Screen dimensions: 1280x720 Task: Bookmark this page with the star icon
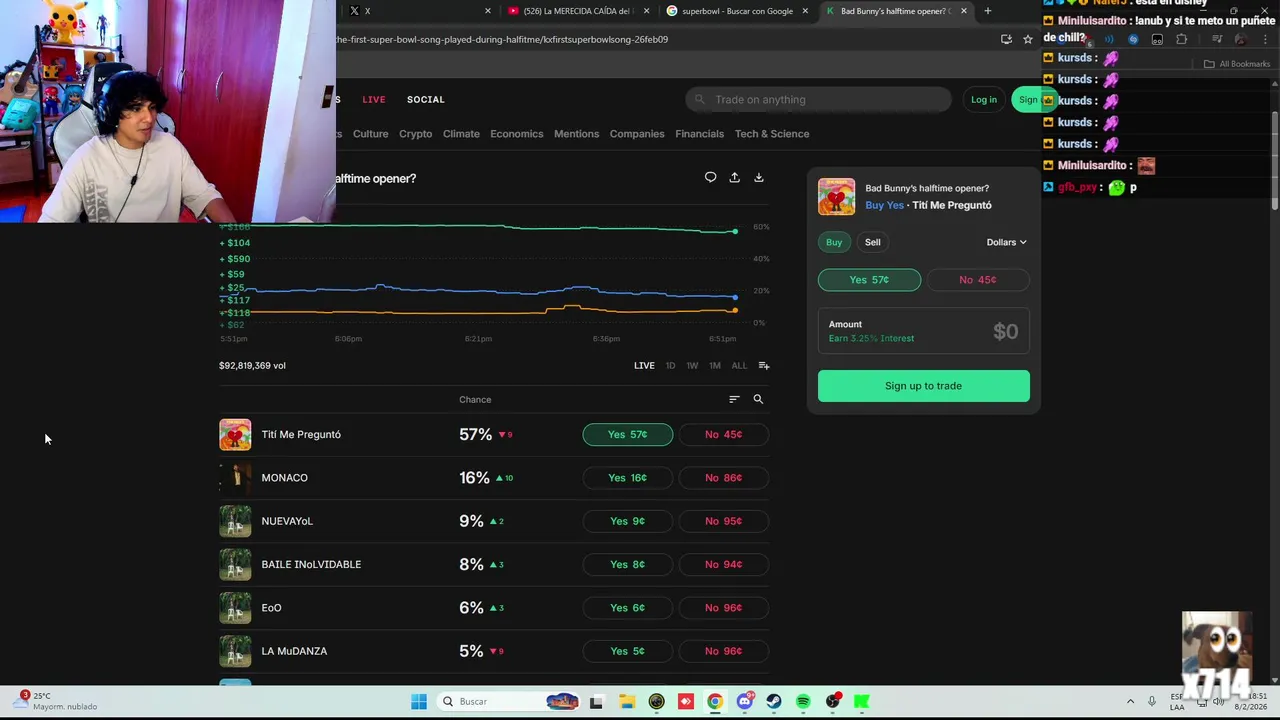coord(1028,39)
